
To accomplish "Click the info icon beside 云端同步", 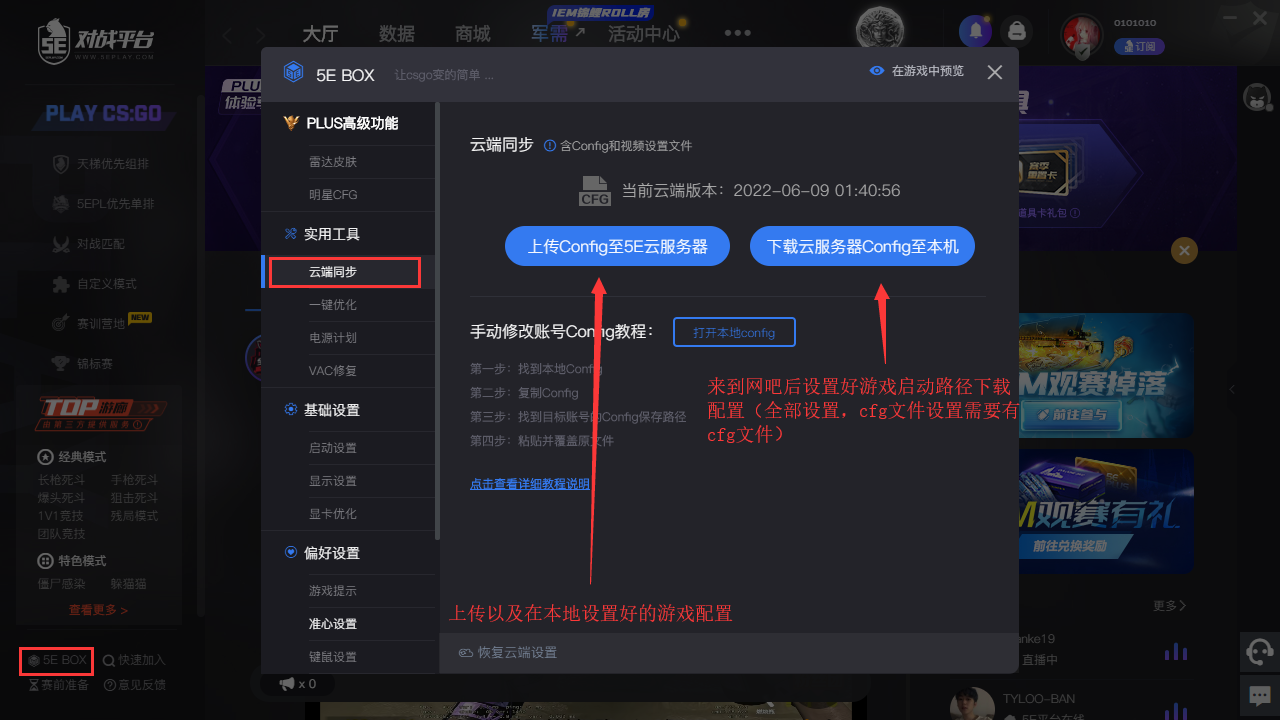I will click(x=549, y=146).
